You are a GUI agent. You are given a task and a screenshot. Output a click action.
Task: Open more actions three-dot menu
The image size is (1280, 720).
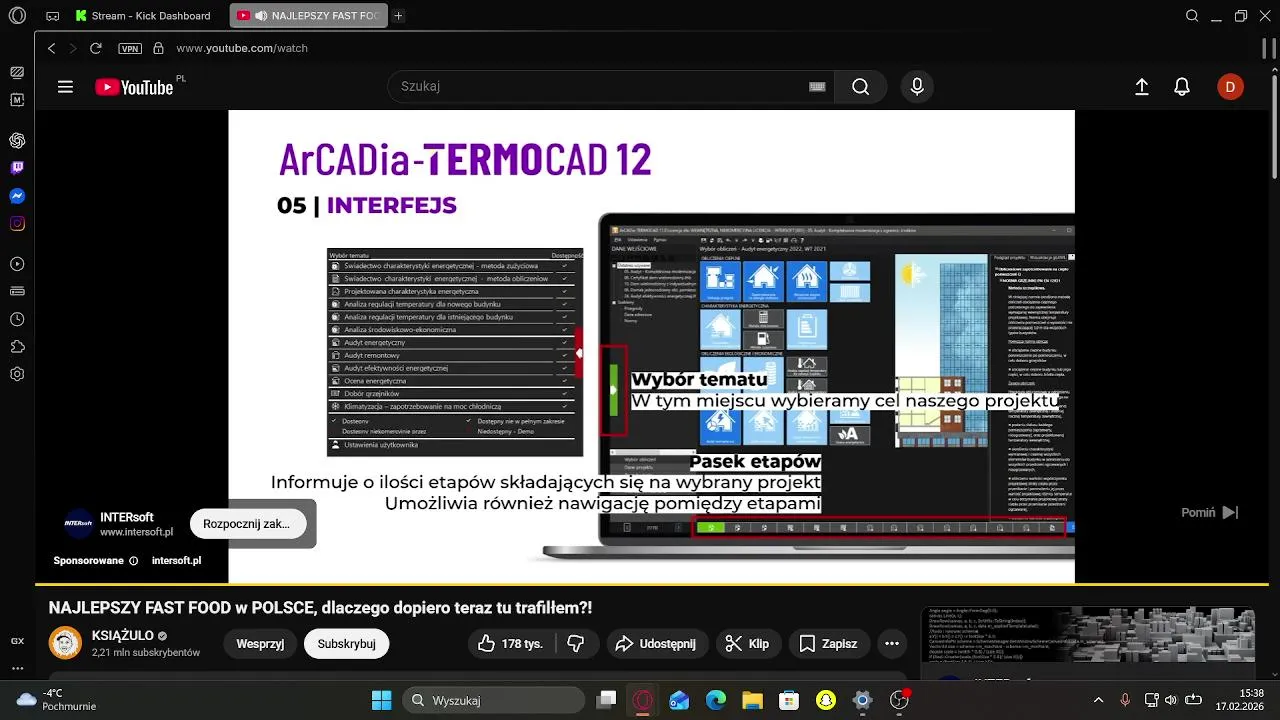[x=894, y=643]
